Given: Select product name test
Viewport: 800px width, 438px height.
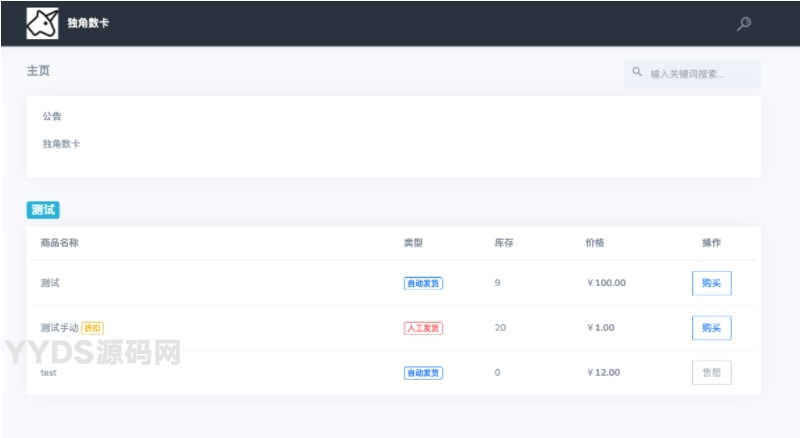Looking at the screenshot, I should point(48,373).
